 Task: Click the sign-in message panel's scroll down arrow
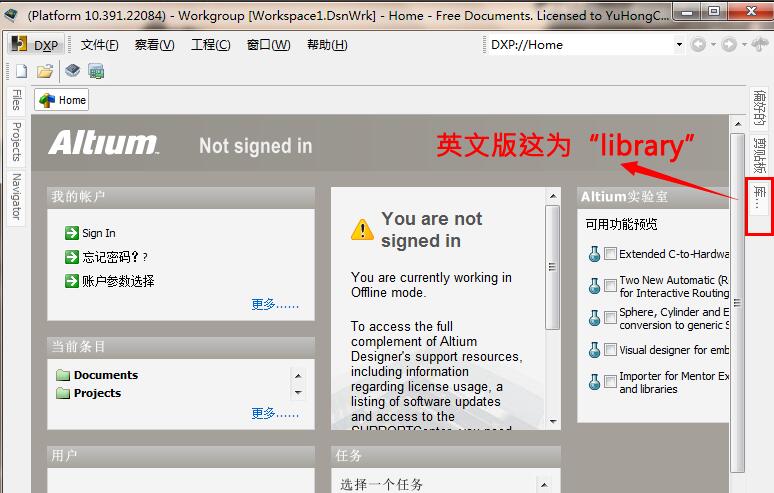tap(553, 421)
